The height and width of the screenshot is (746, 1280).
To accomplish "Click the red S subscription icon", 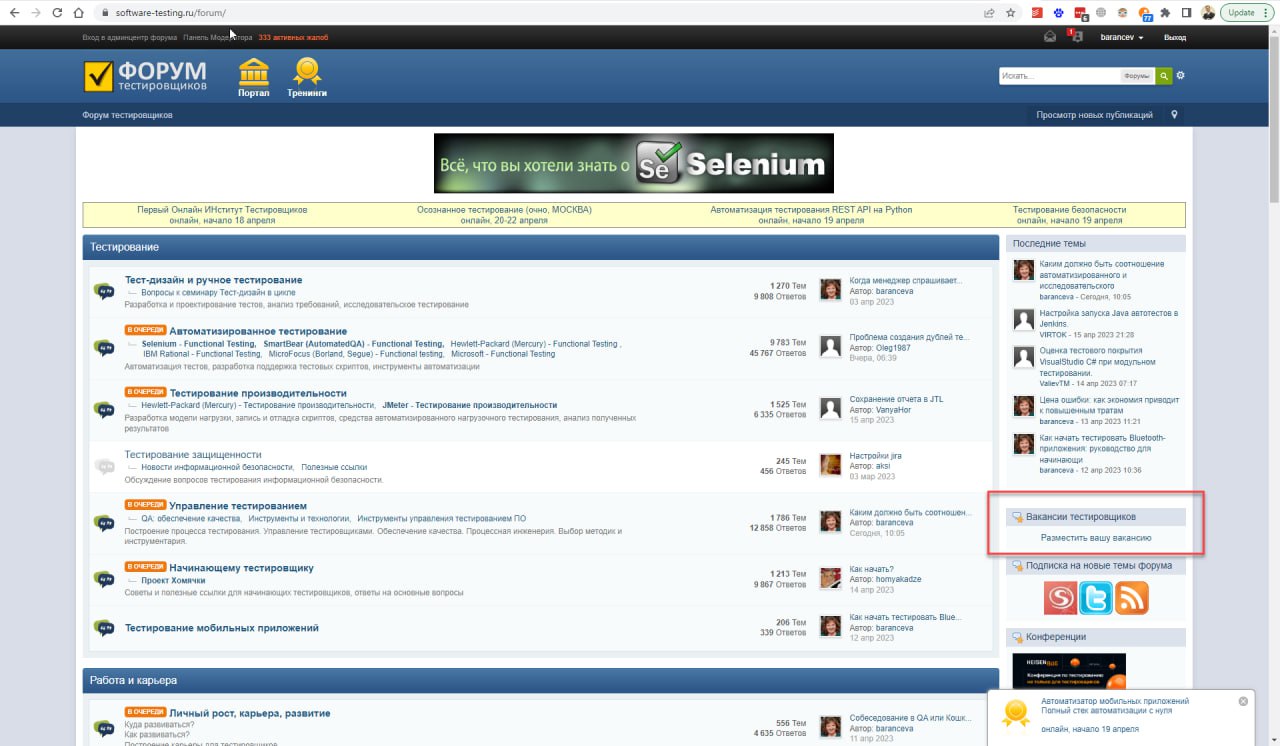I will point(1060,598).
